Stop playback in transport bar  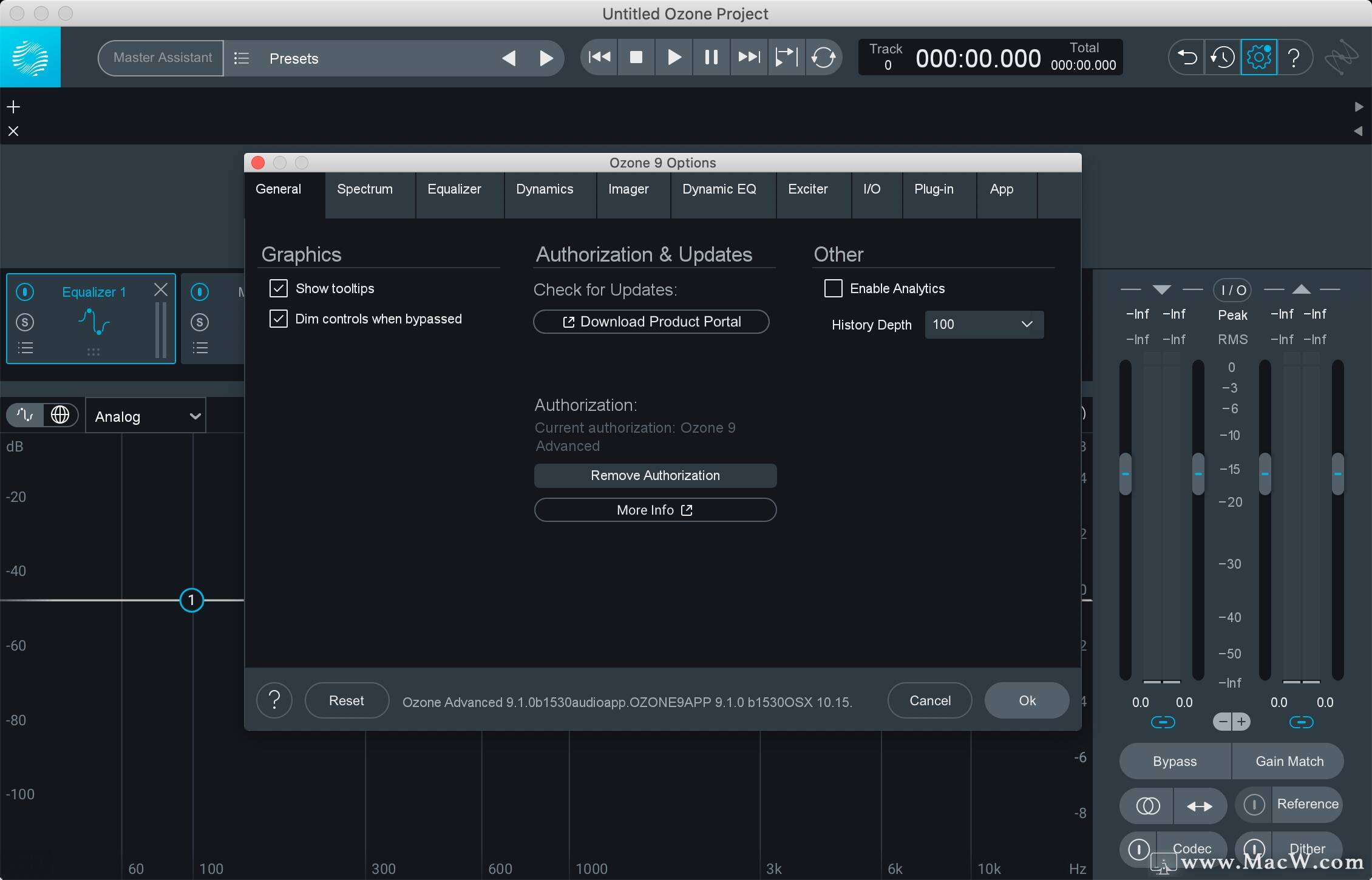click(636, 57)
